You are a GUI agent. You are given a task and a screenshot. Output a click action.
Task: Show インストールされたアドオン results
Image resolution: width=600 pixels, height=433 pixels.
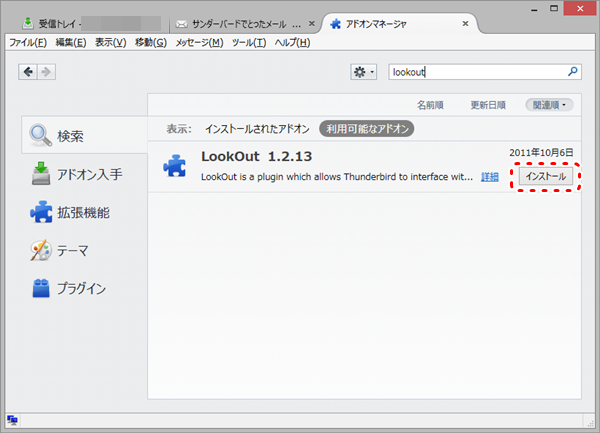[257, 129]
